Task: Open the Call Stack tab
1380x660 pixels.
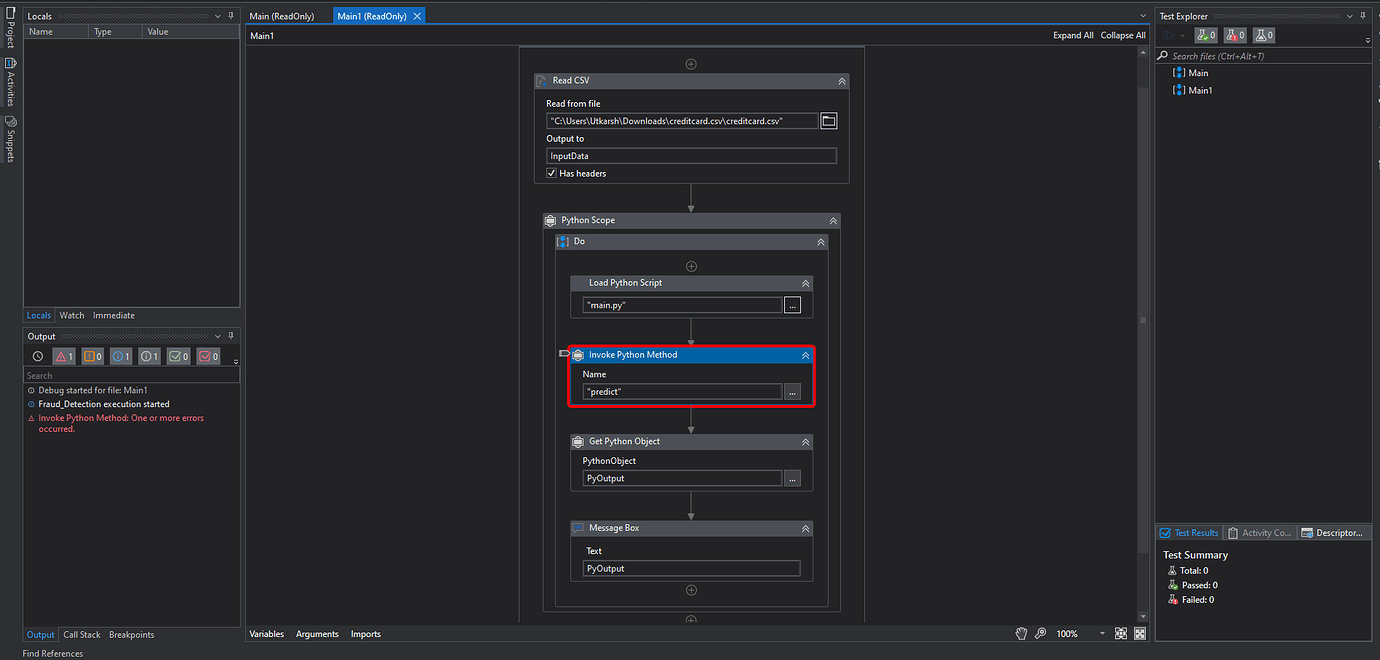Action: [x=81, y=634]
